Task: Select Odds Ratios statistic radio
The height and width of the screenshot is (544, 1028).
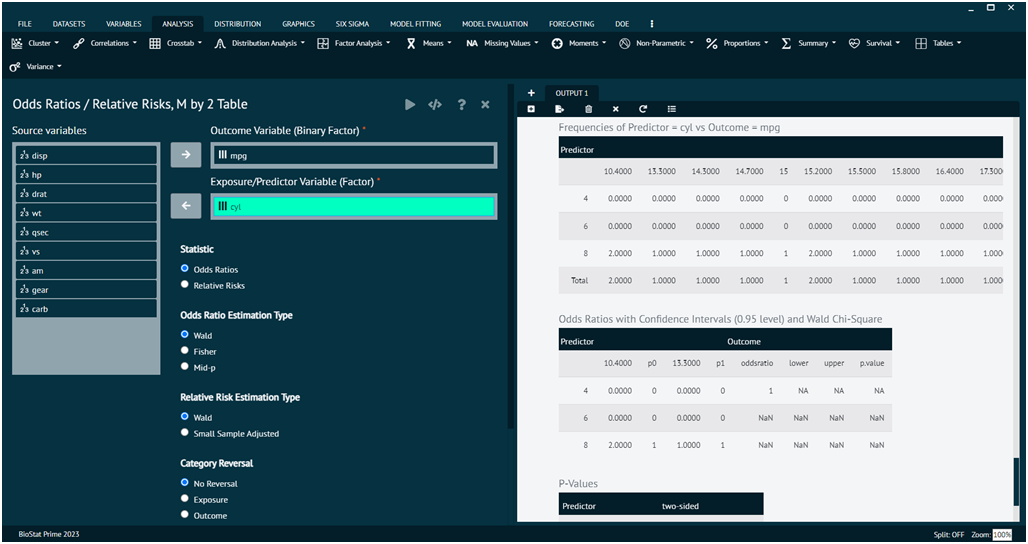Action: click(185, 269)
